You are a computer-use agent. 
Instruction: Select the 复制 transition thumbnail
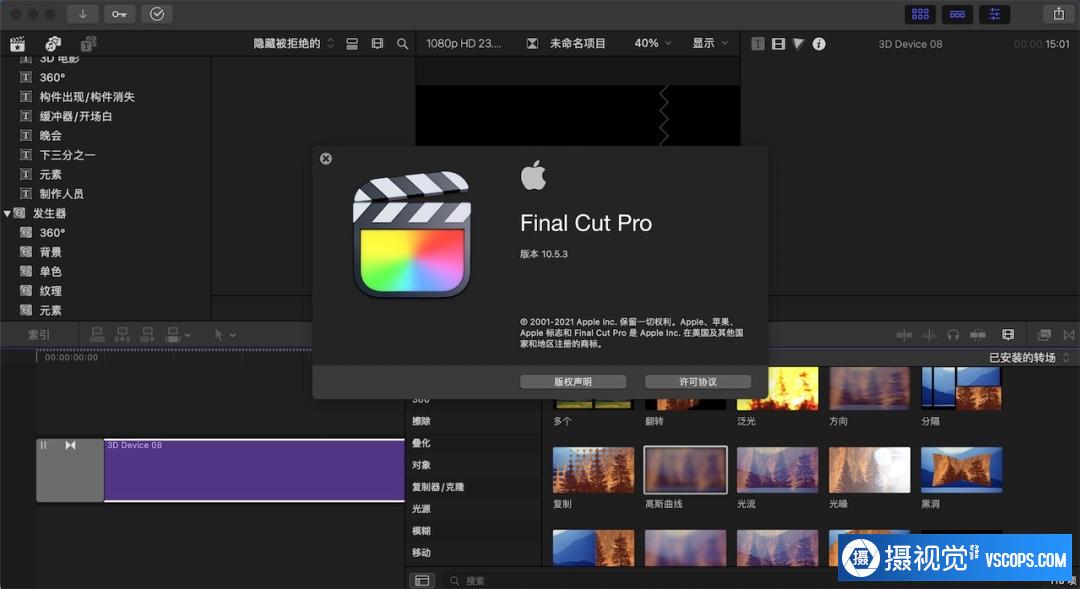(594, 470)
